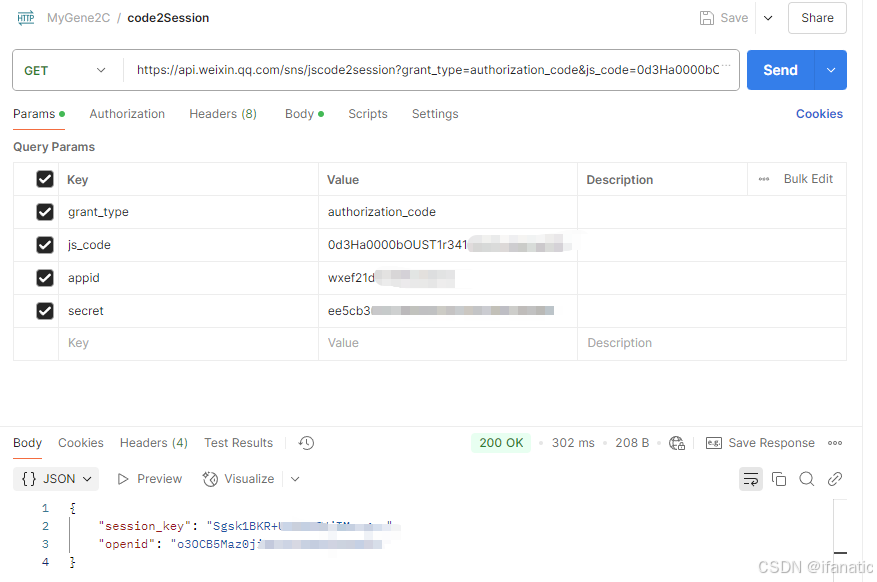Click the 208 B response size
877x582 pixels.
(632, 443)
